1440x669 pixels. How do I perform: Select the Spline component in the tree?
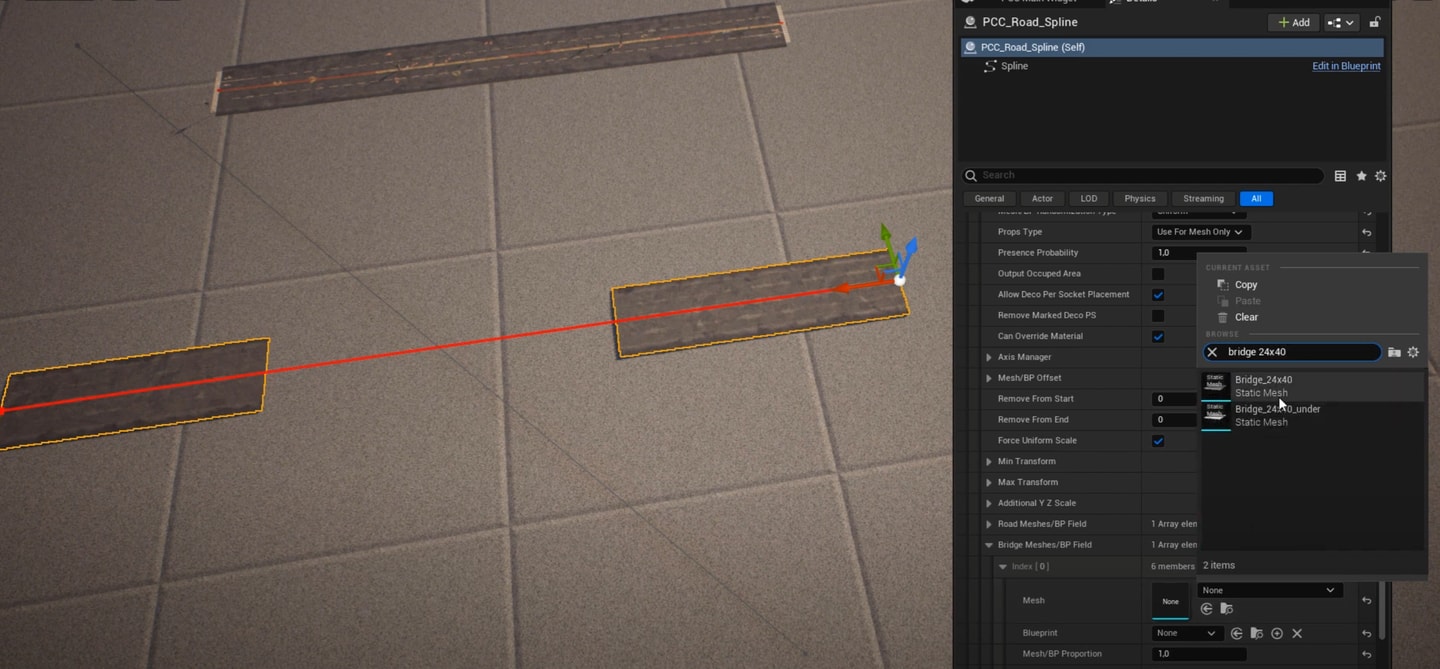click(x=1014, y=66)
